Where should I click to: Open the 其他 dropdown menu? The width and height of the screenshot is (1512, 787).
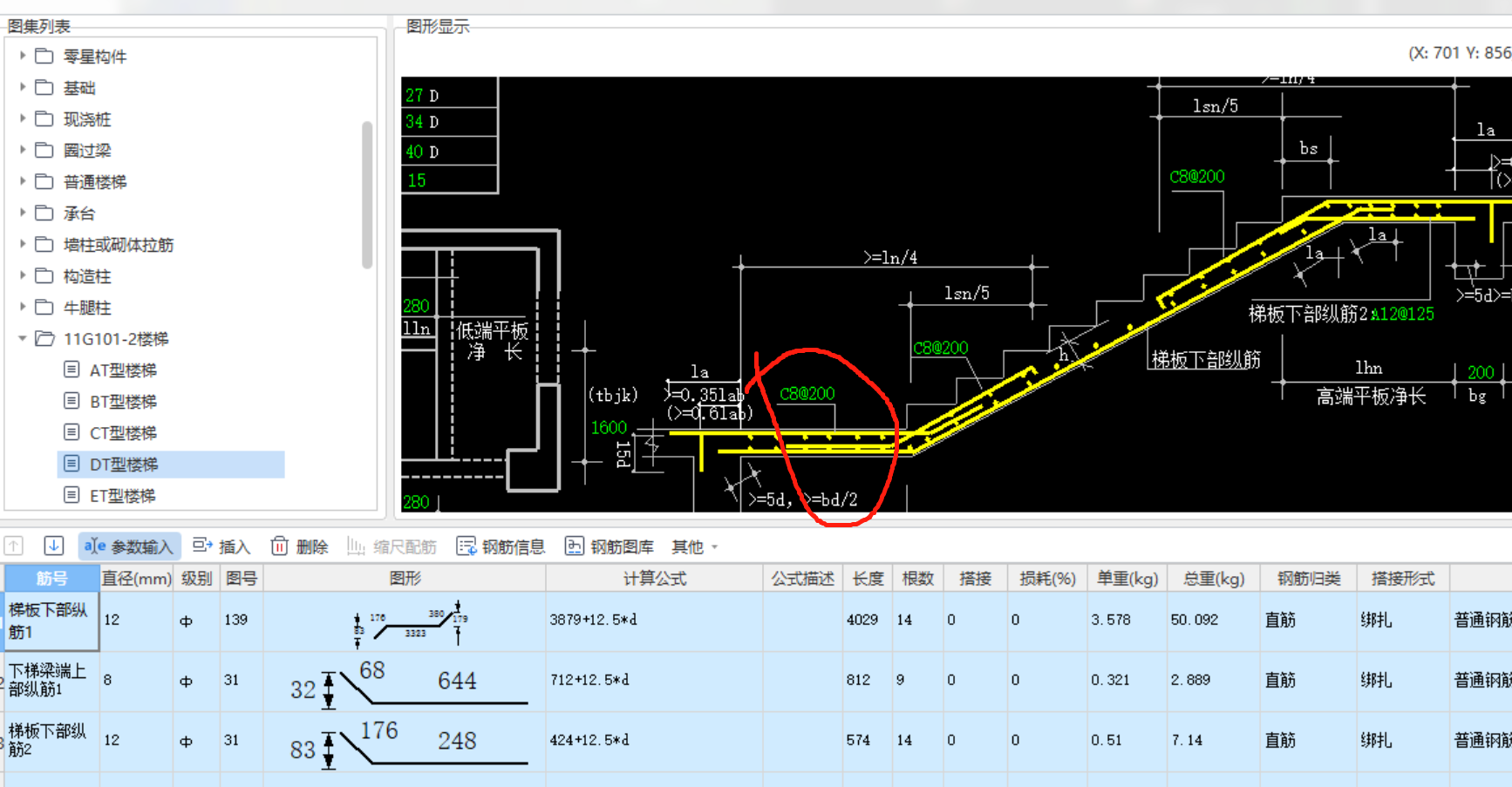tap(694, 546)
